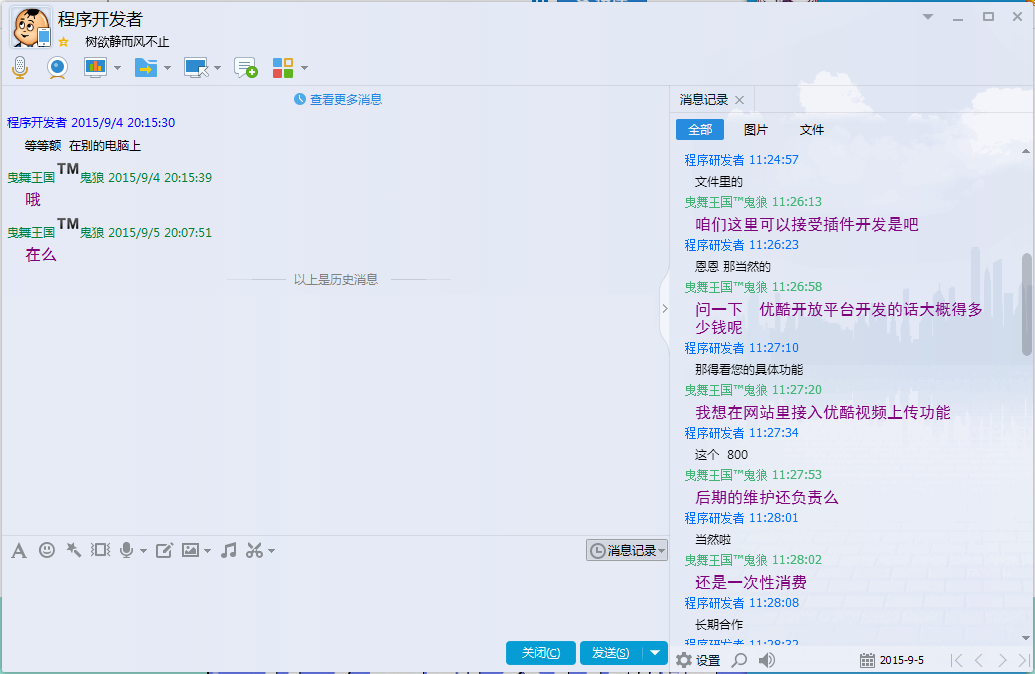1035x674 pixels.
Task: Expand the apps grid dropdown arrow
Action: 304,68
